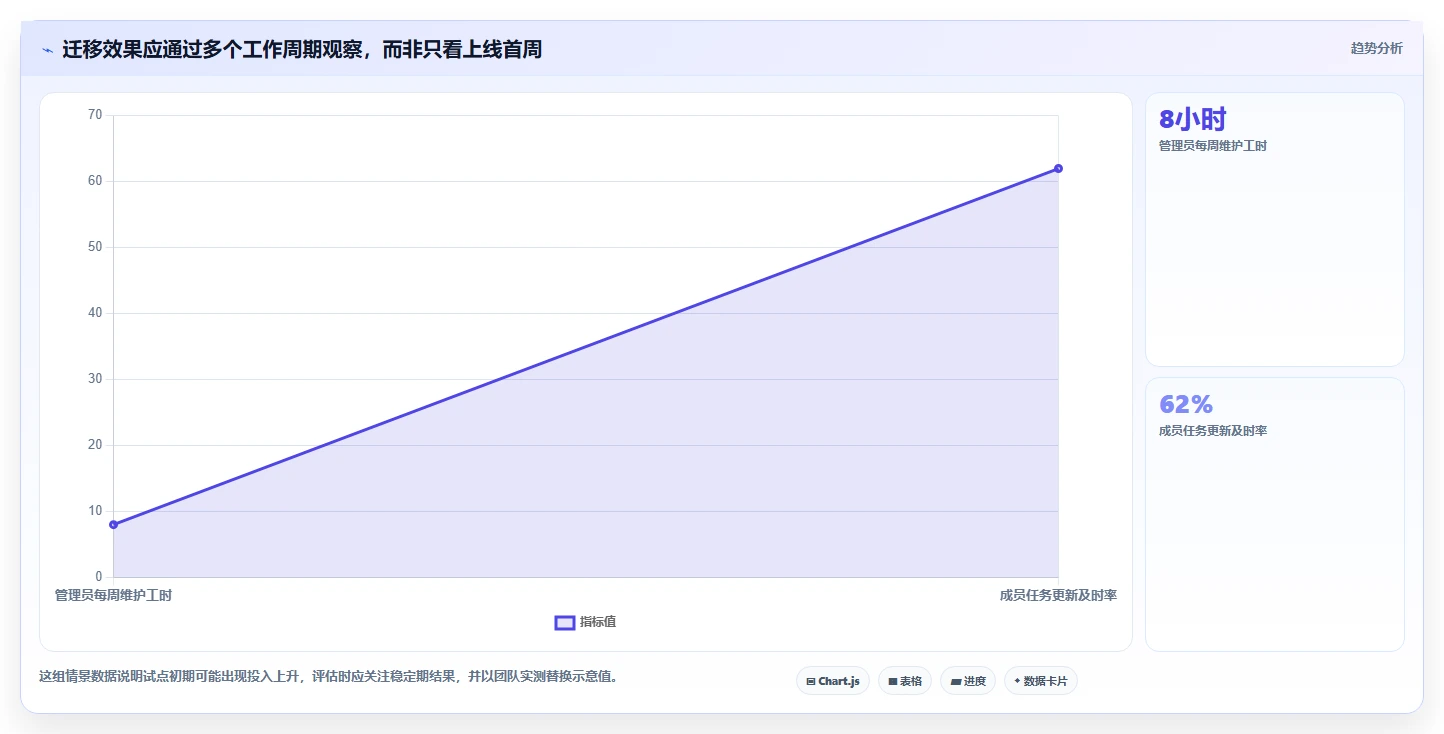Viewport: 1444px width, 734px height.
Task: Click the y-axis label 30
Action: 95,379
